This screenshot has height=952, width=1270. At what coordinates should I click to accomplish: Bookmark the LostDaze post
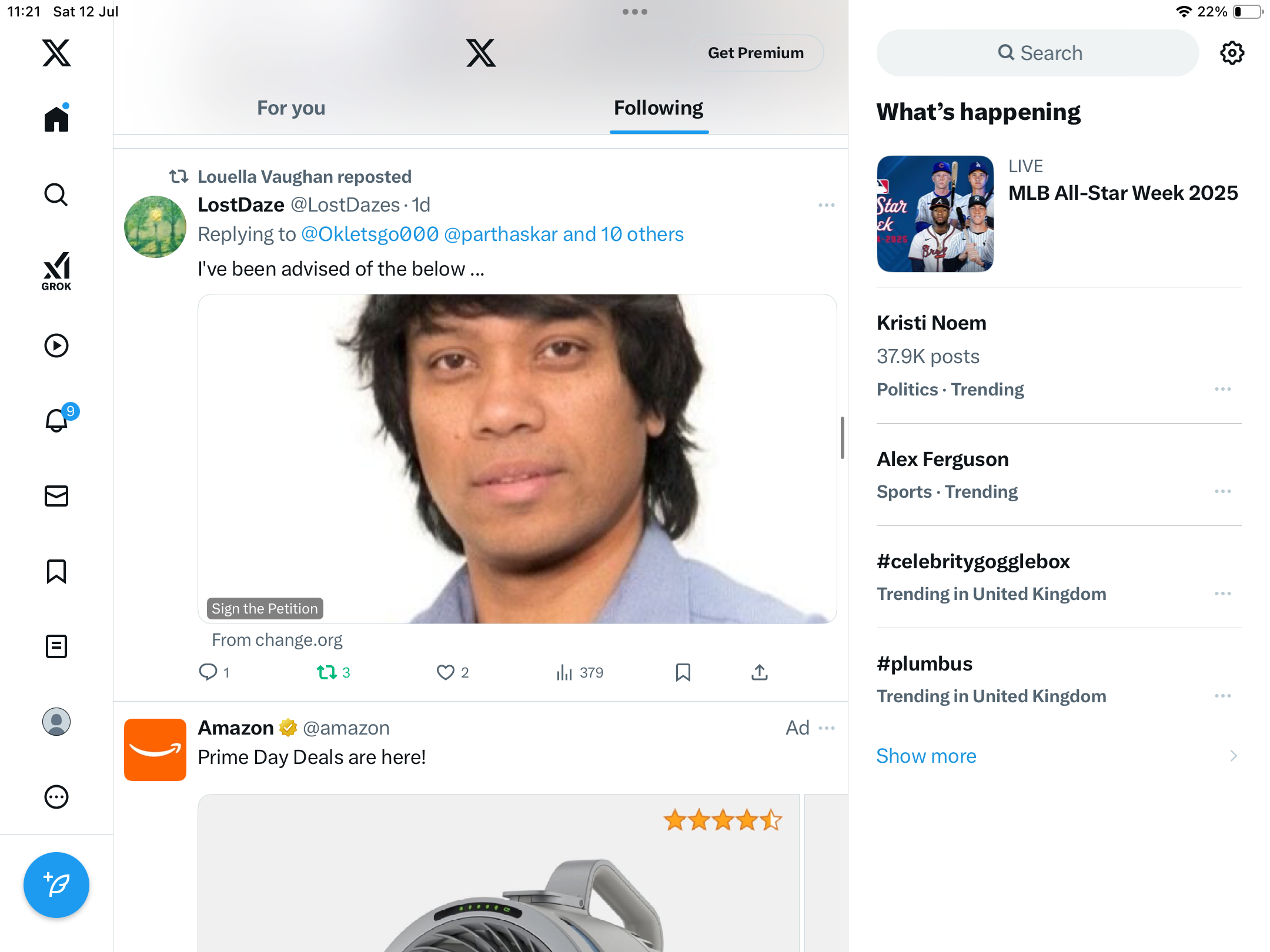tap(683, 672)
